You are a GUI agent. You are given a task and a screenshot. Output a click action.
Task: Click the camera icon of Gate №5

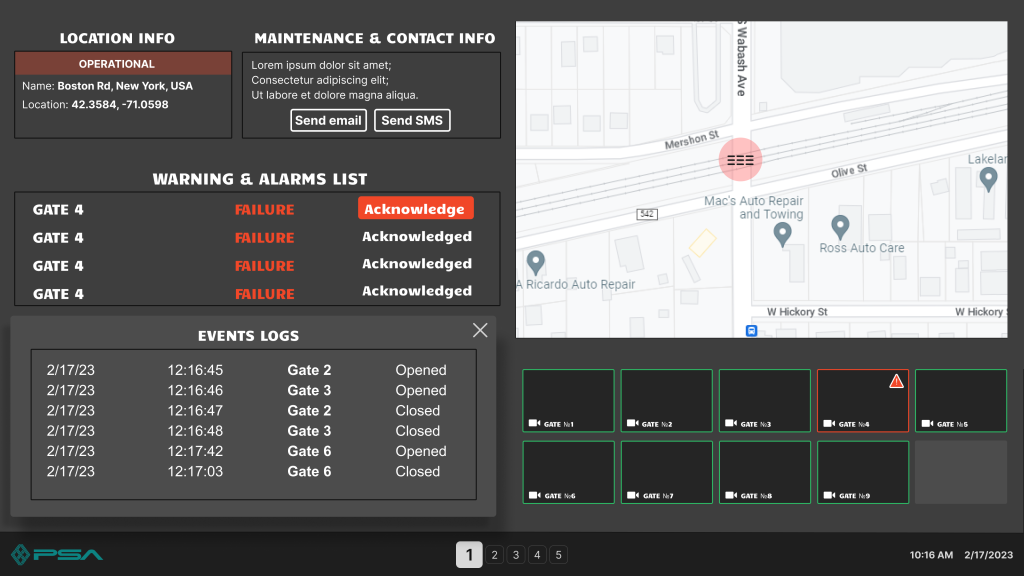(x=927, y=423)
